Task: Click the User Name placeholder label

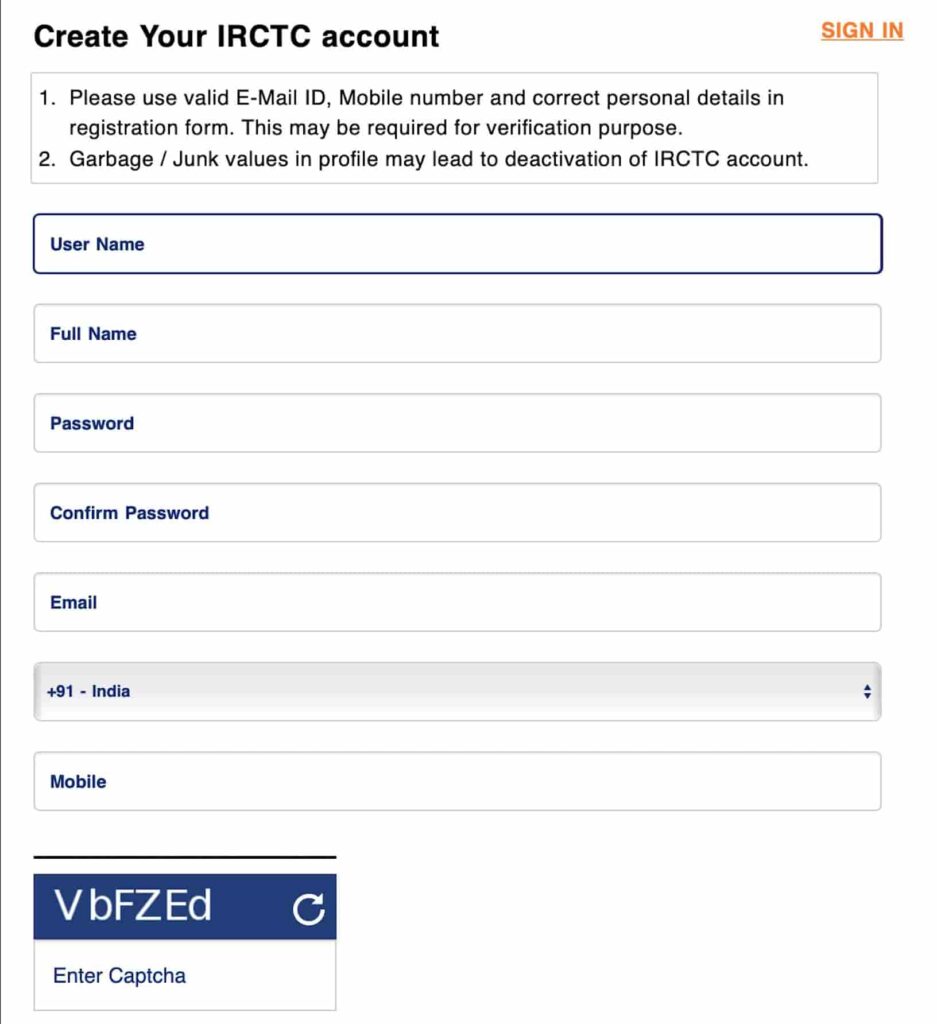Action: click(97, 244)
